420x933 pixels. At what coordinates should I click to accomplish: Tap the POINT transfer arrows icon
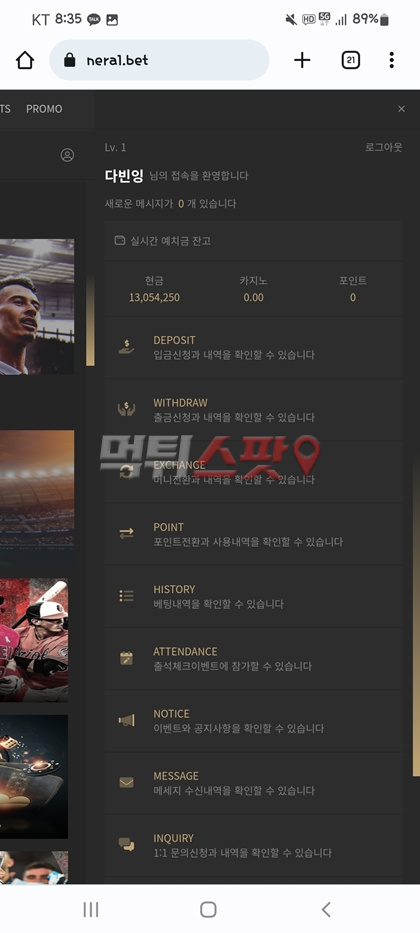coord(126,534)
